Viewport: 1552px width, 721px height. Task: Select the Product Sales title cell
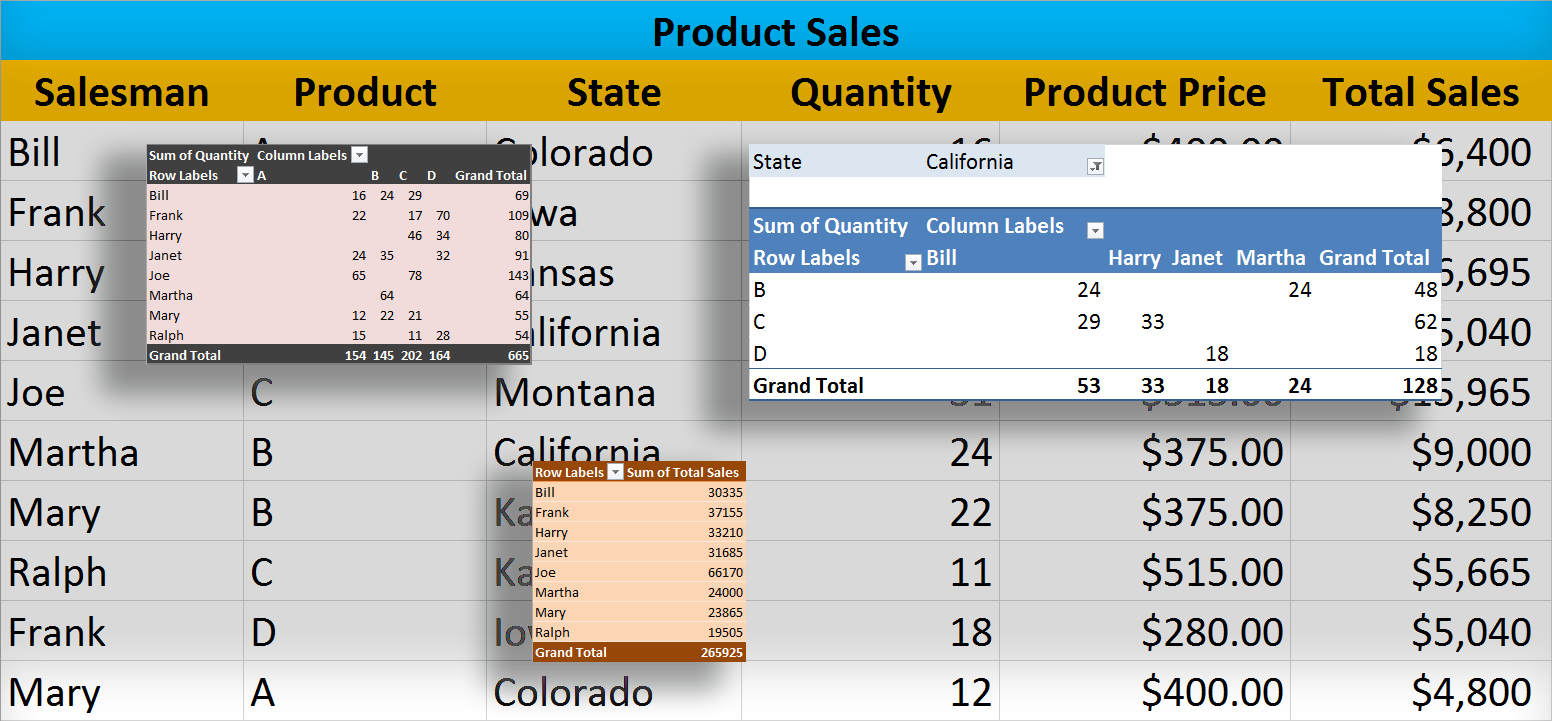pos(776,31)
